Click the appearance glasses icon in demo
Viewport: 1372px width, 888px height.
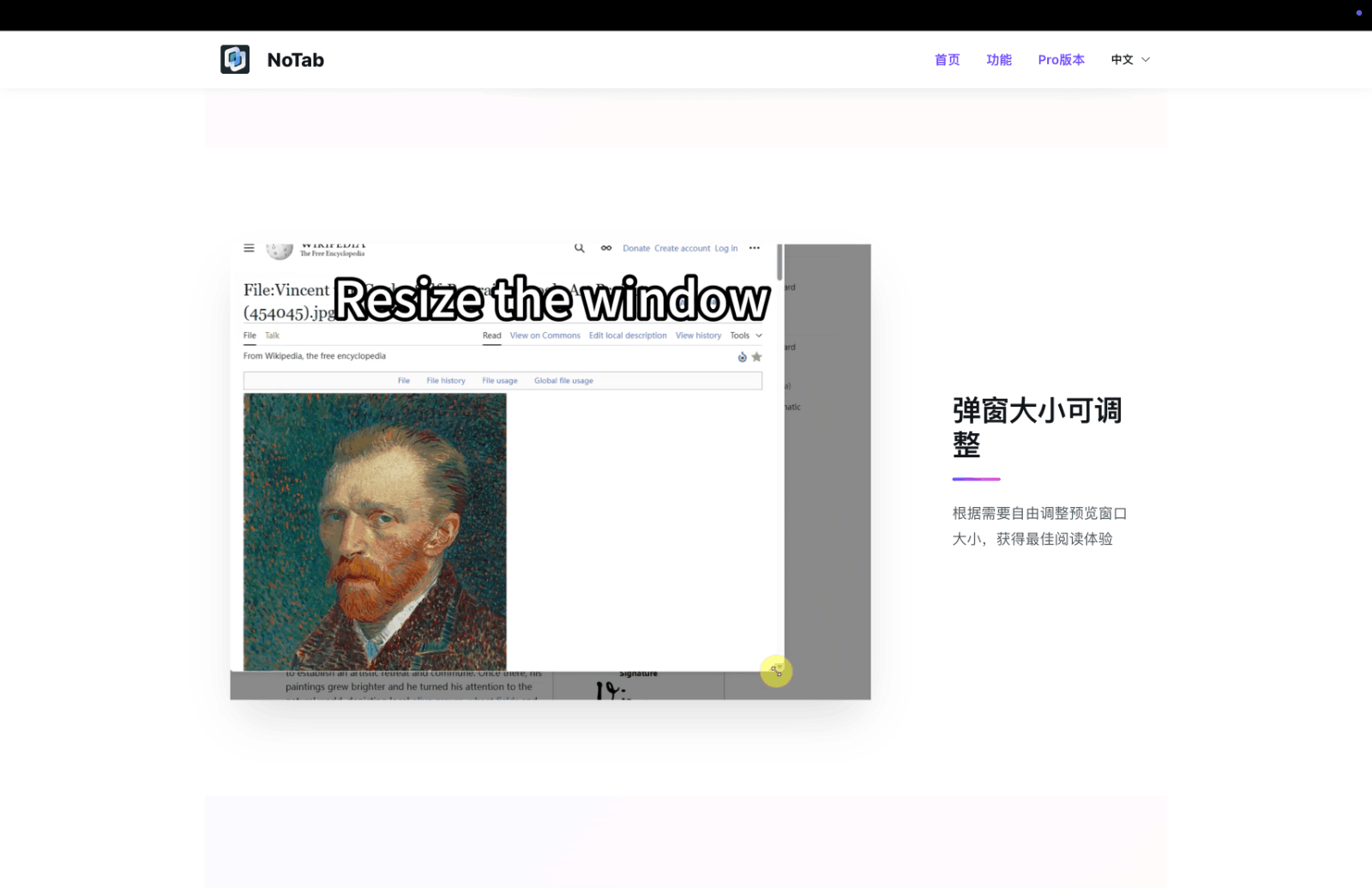click(x=606, y=248)
